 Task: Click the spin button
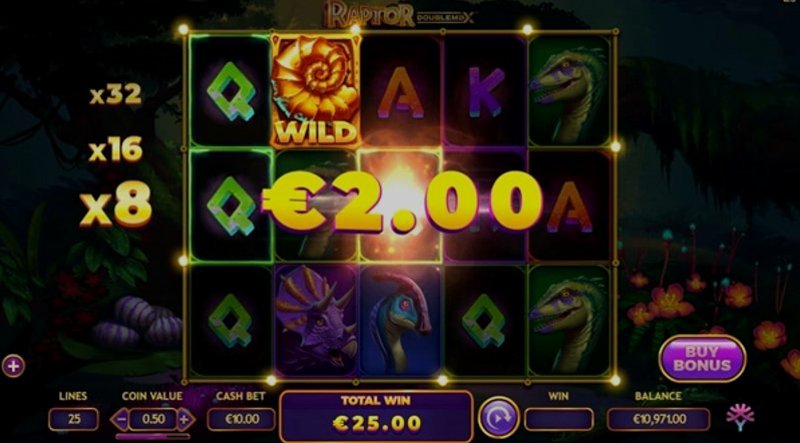(498, 418)
